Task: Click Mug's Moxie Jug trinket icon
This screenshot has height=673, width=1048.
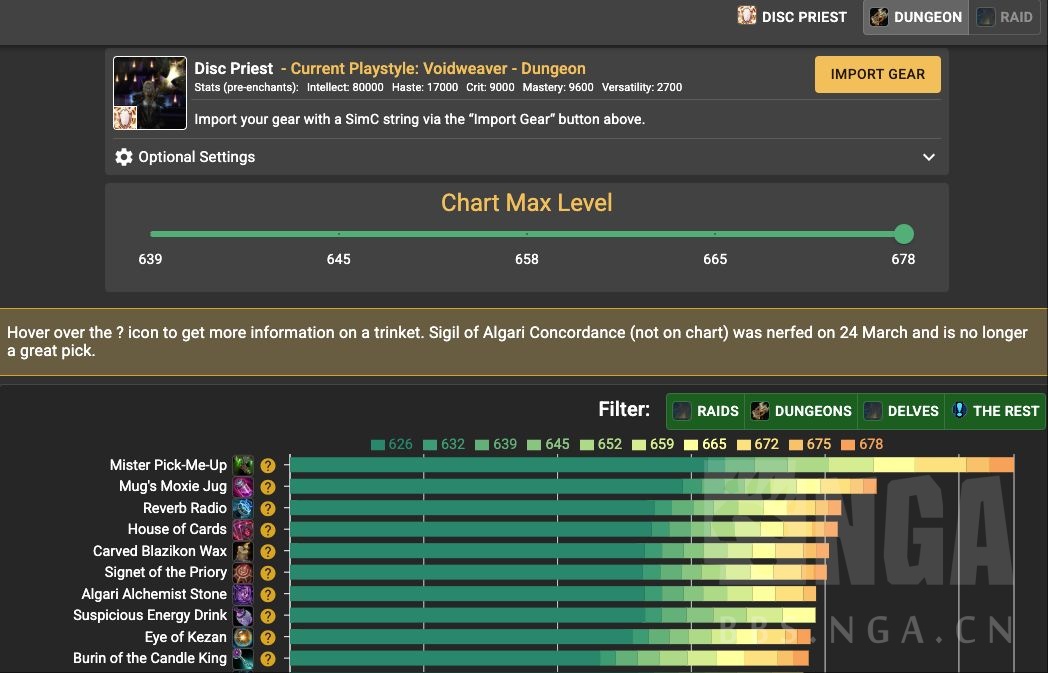Action: coord(243,487)
